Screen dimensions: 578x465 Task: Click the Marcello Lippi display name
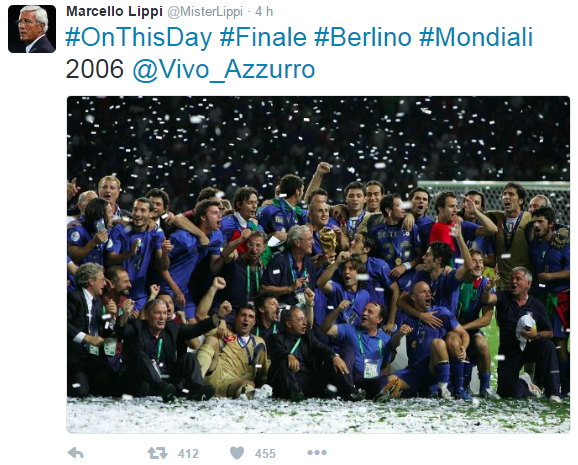pyautogui.click(x=114, y=12)
